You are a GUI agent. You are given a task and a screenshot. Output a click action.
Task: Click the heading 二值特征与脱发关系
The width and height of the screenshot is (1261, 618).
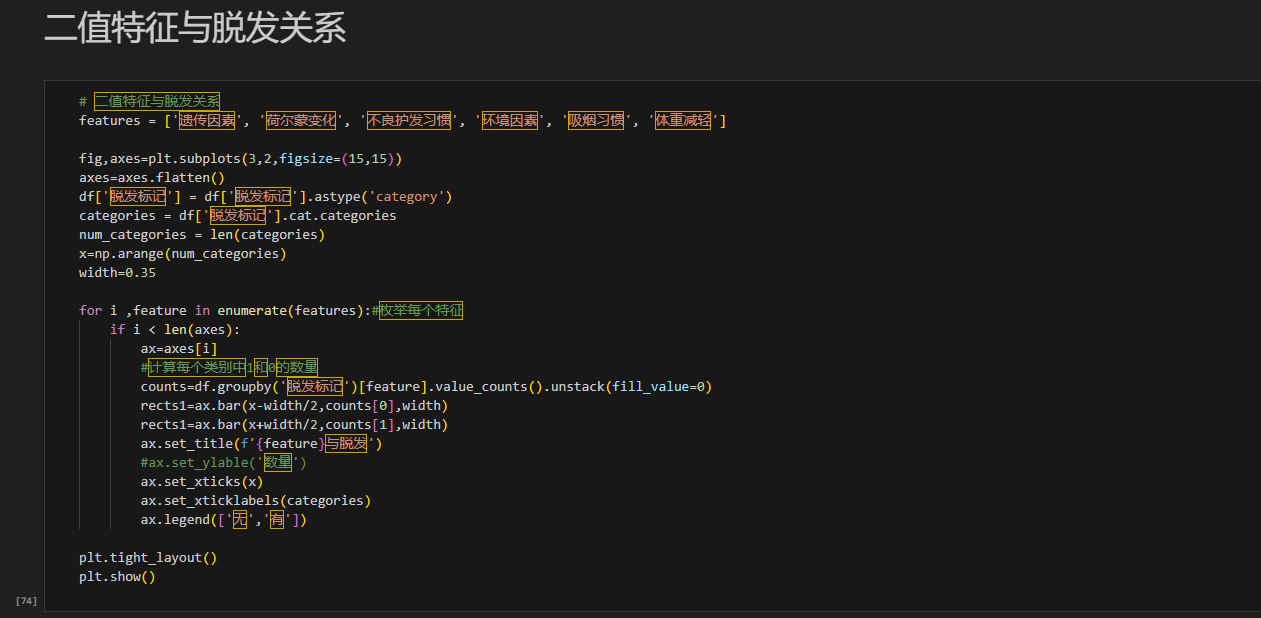pyautogui.click(x=195, y=28)
